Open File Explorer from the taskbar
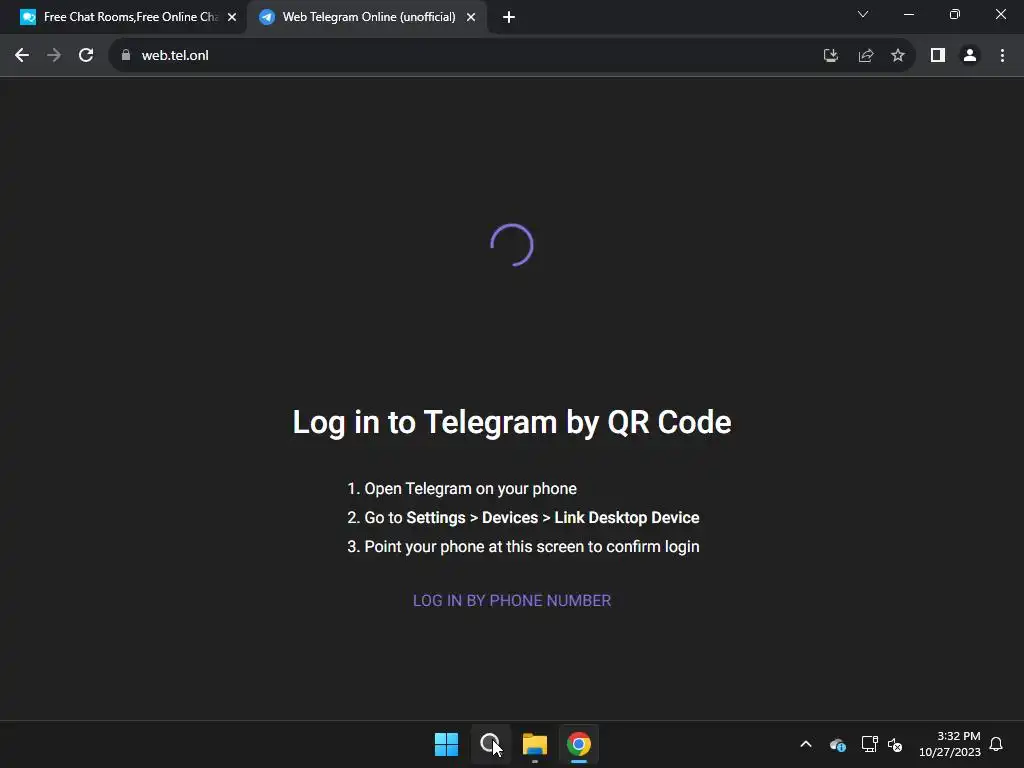The image size is (1024, 768). (x=534, y=744)
